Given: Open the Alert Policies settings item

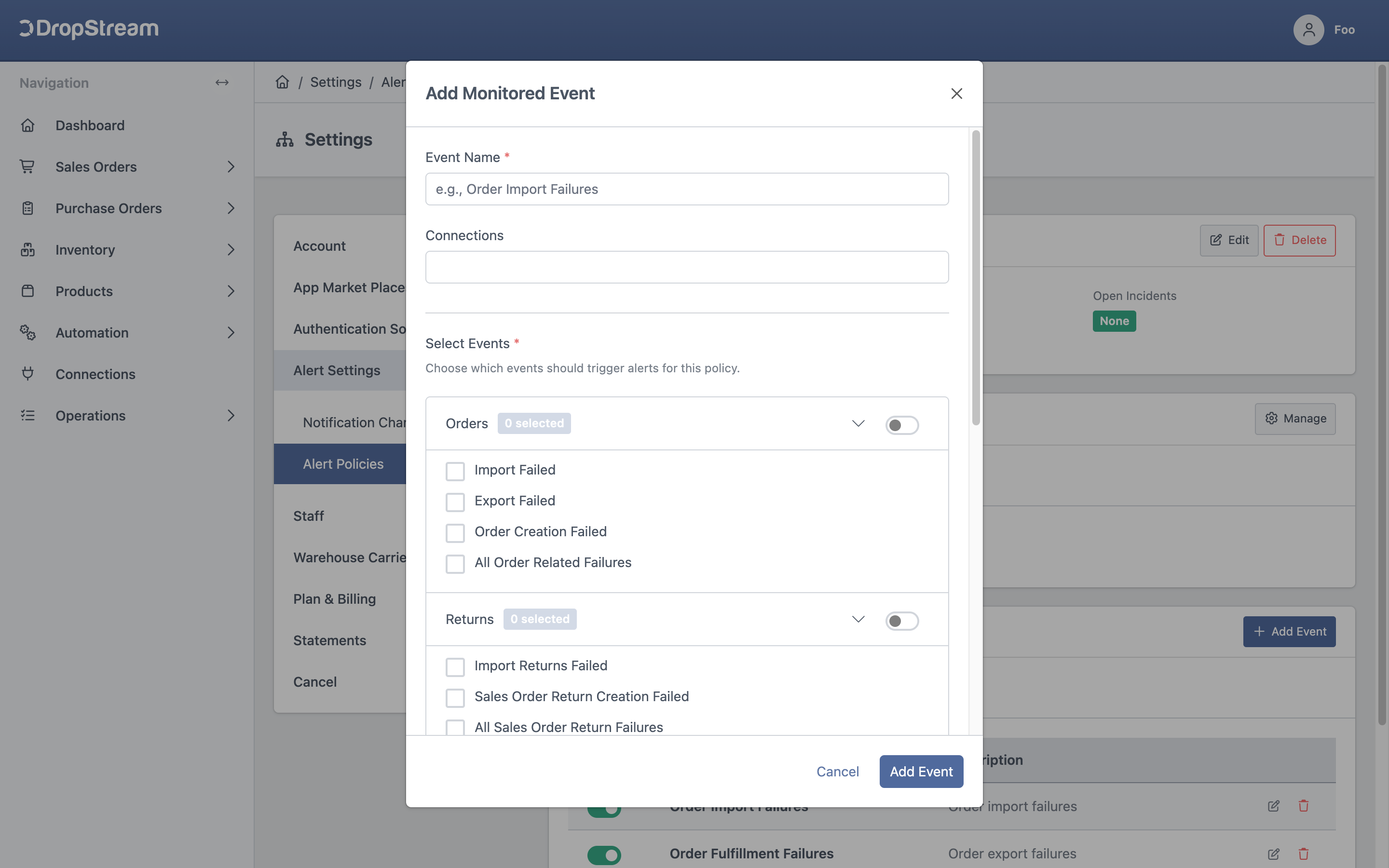Looking at the screenshot, I should point(343,464).
